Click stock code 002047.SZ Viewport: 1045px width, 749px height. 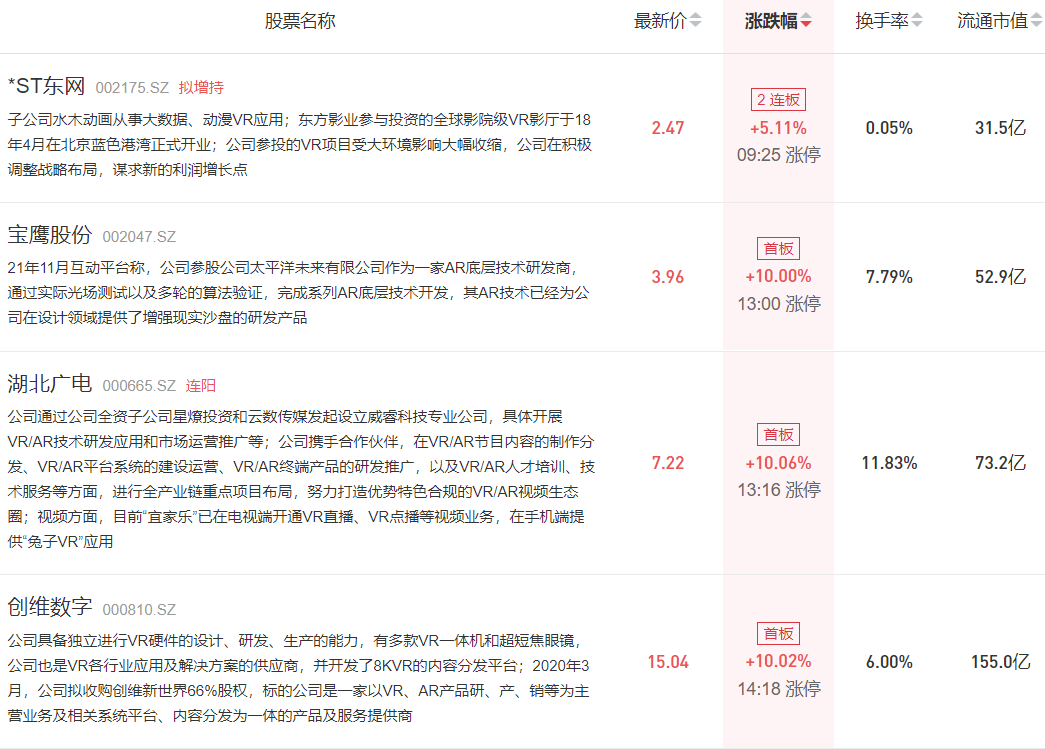point(139,237)
